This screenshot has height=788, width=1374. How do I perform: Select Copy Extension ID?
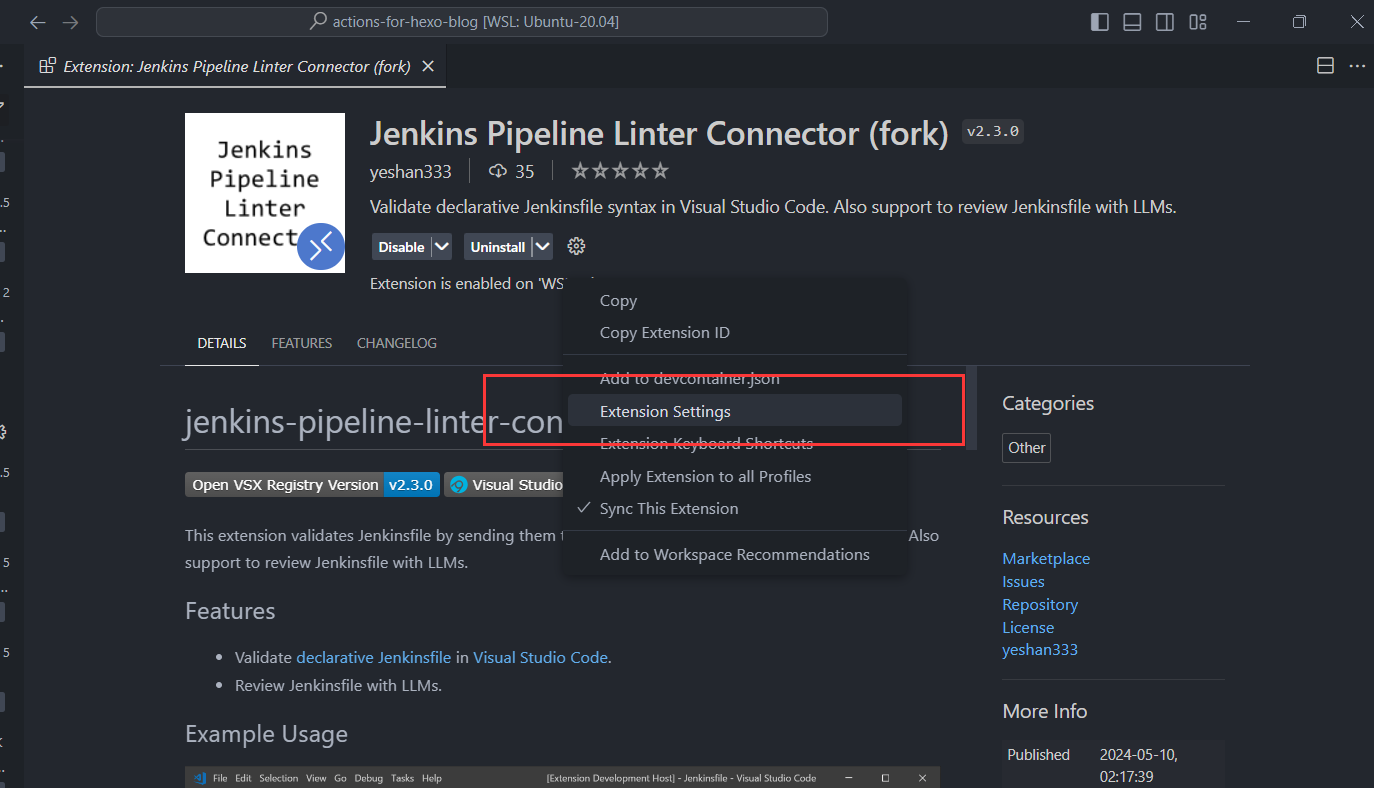coord(664,332)
